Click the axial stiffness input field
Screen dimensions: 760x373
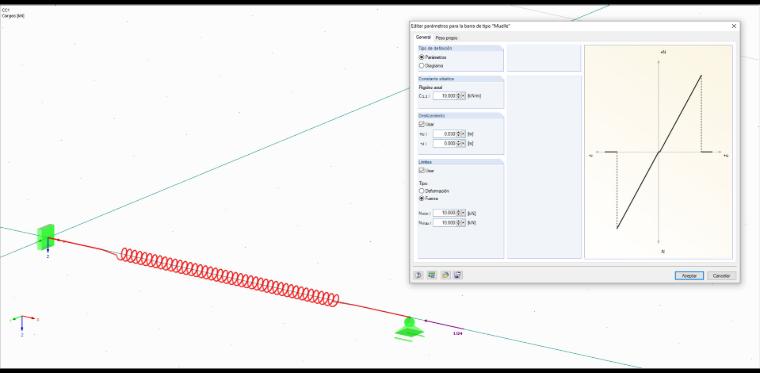pos(445,96)
